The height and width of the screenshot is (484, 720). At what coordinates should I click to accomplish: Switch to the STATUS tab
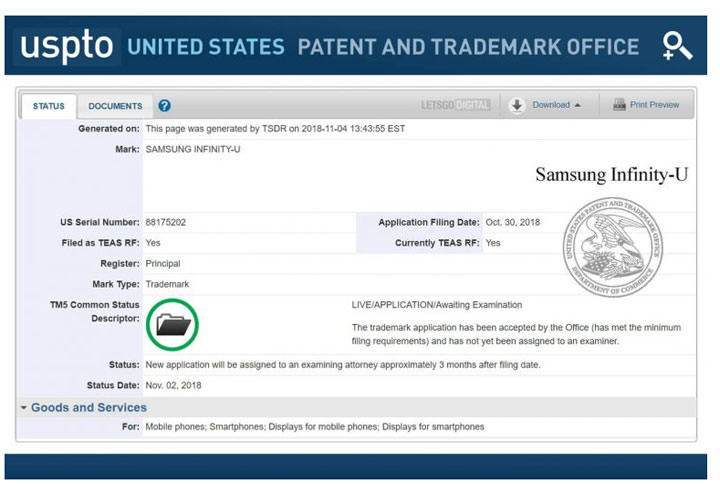pyautogui.click(x=48, y=106)
